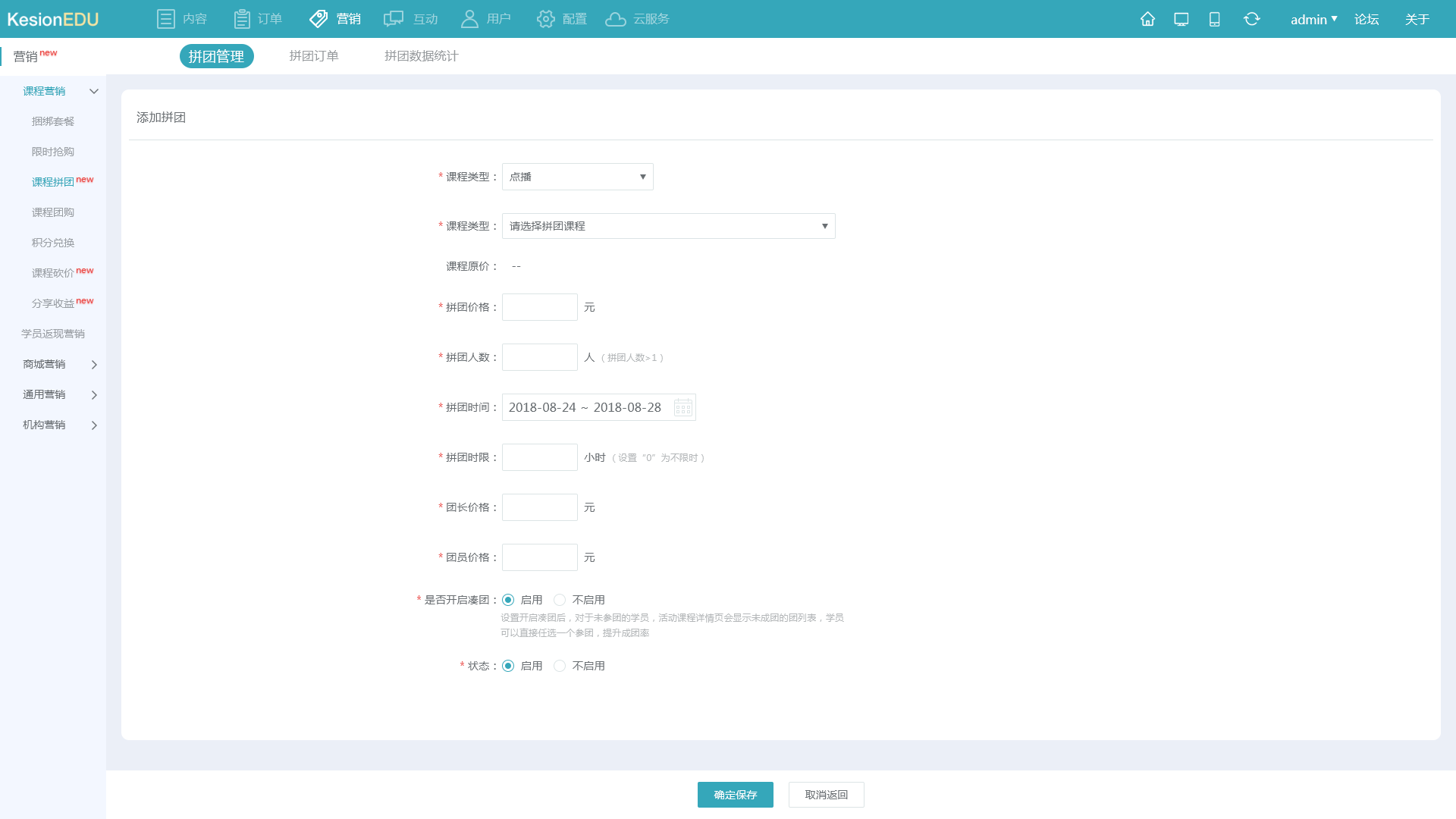Click the 云服务 cloud icon
Viewport: 1456px width, 819px height.
pyautogui.click(x=616, y=19)
